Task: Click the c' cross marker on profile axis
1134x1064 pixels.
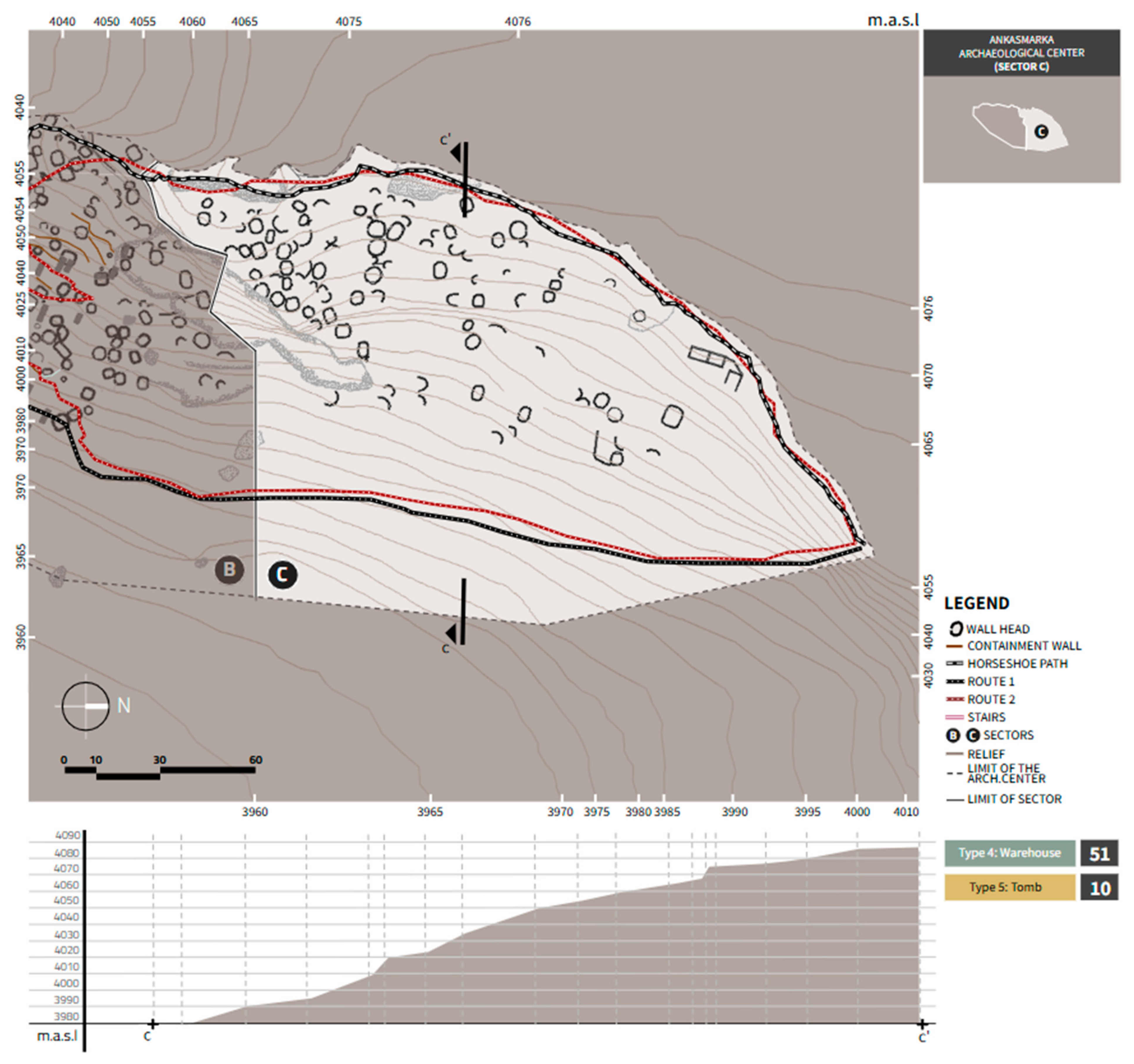Action: click(922, 1024)
